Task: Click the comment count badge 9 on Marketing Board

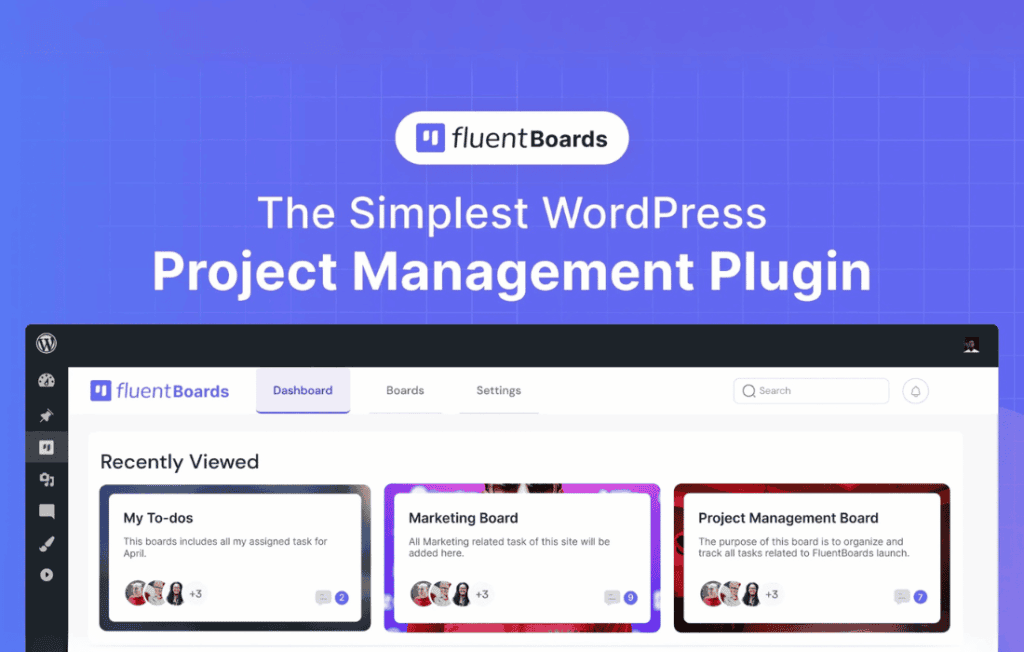Action: (630, 597)
